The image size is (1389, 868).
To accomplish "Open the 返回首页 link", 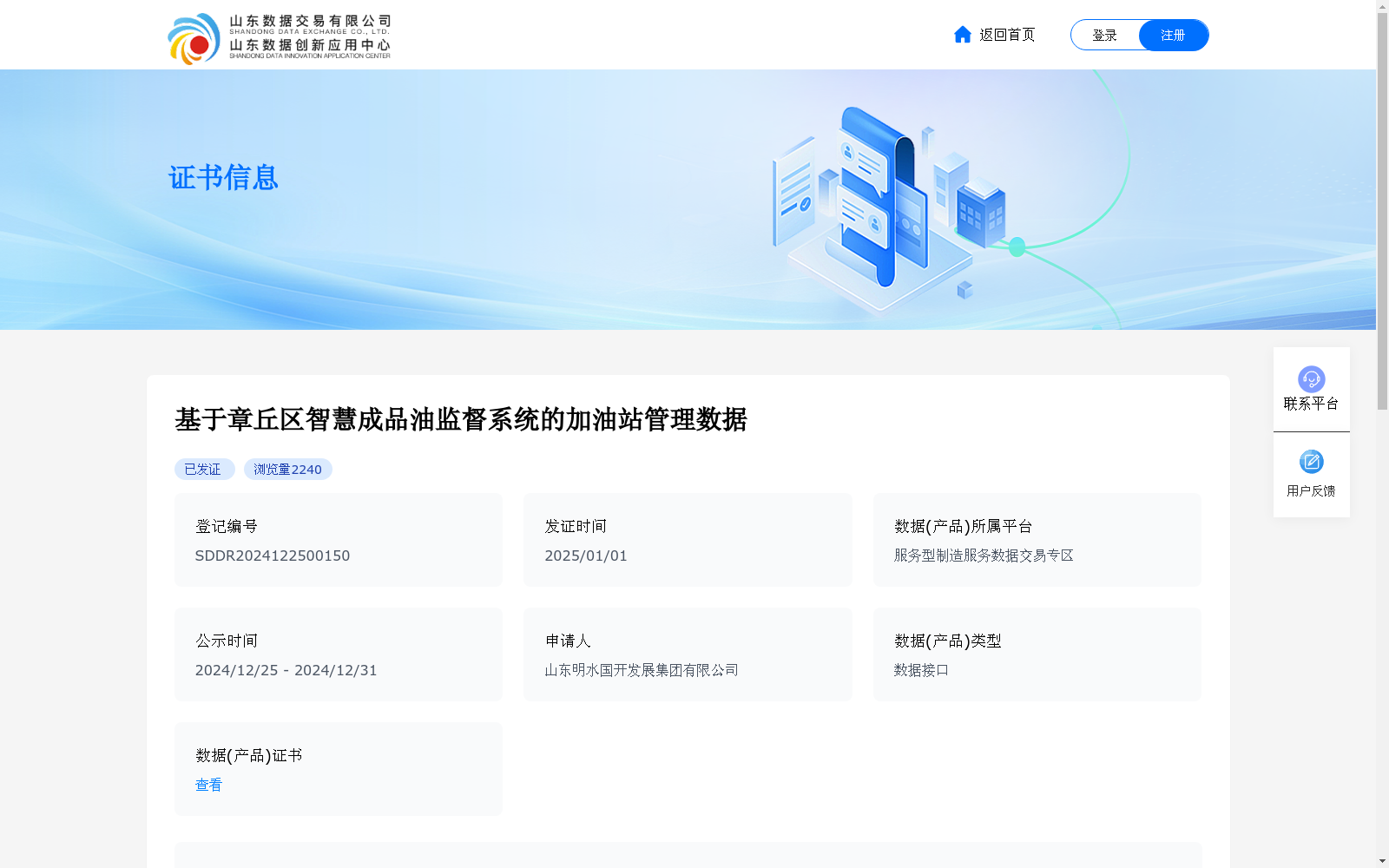I will [x=1007, y=35].
